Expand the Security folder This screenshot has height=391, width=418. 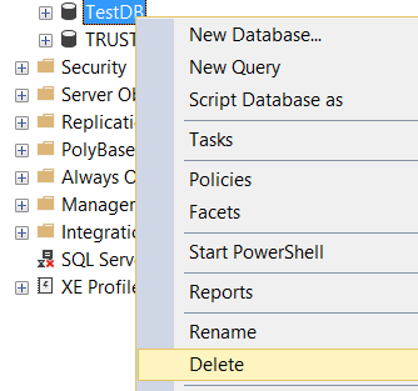point(22,68)
